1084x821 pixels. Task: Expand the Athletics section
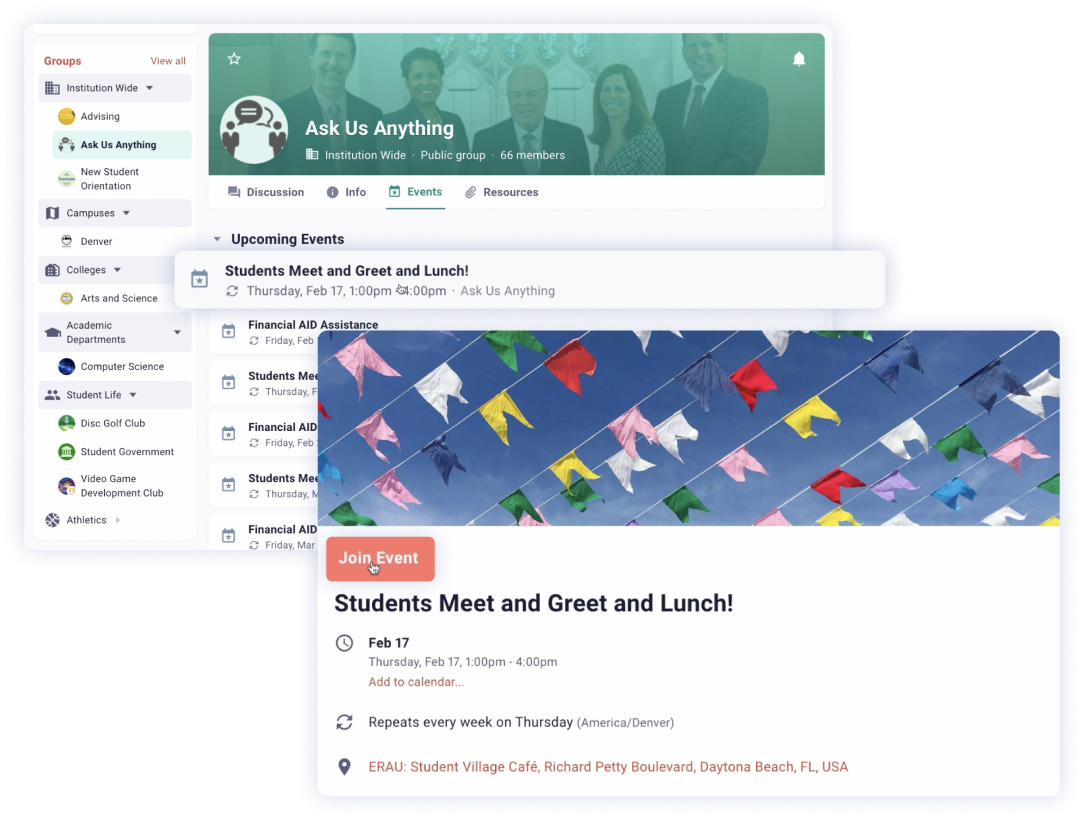click(118, 520)
